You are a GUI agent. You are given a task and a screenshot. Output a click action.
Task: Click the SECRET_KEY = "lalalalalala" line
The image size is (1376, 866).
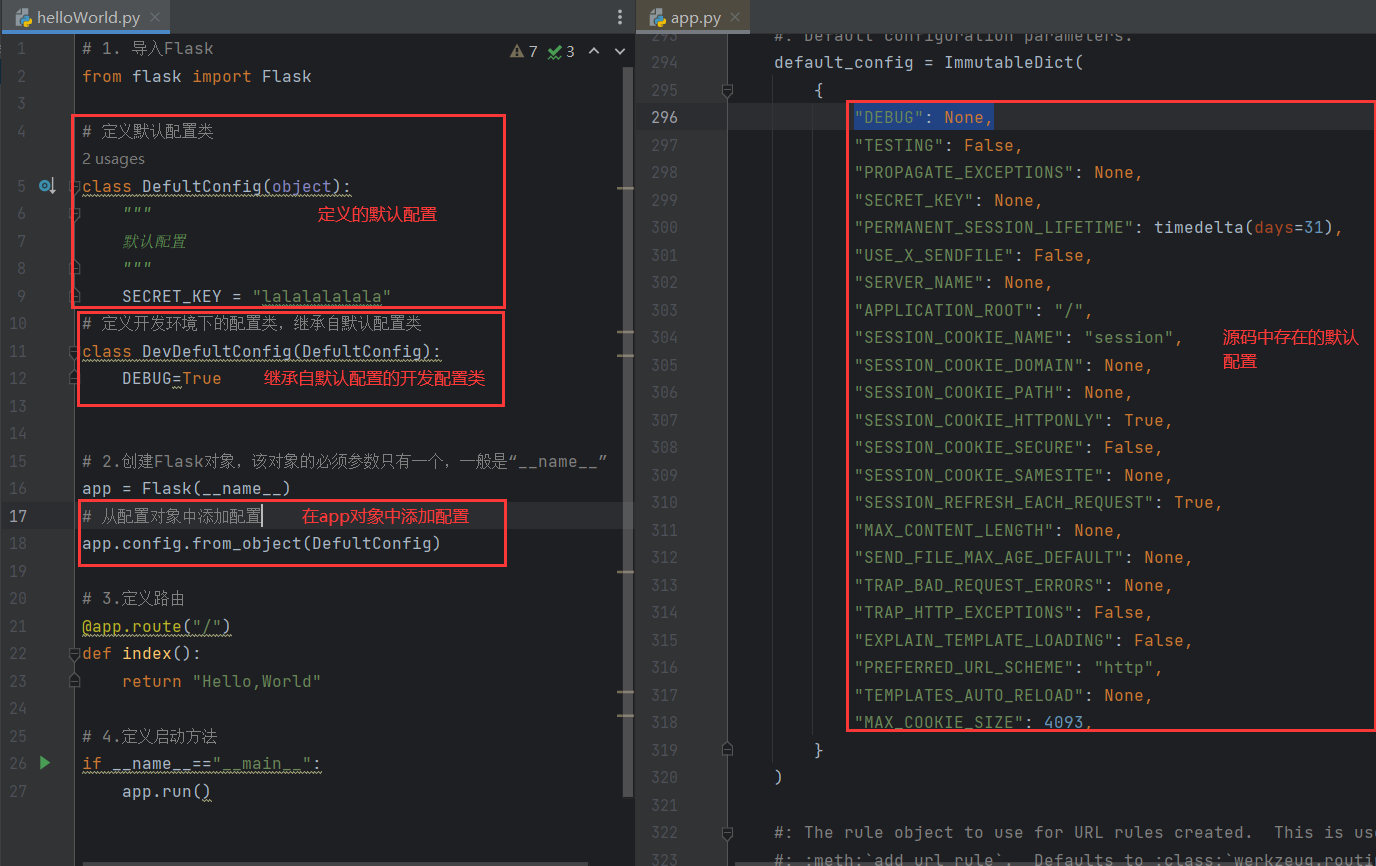click(257, 296)
